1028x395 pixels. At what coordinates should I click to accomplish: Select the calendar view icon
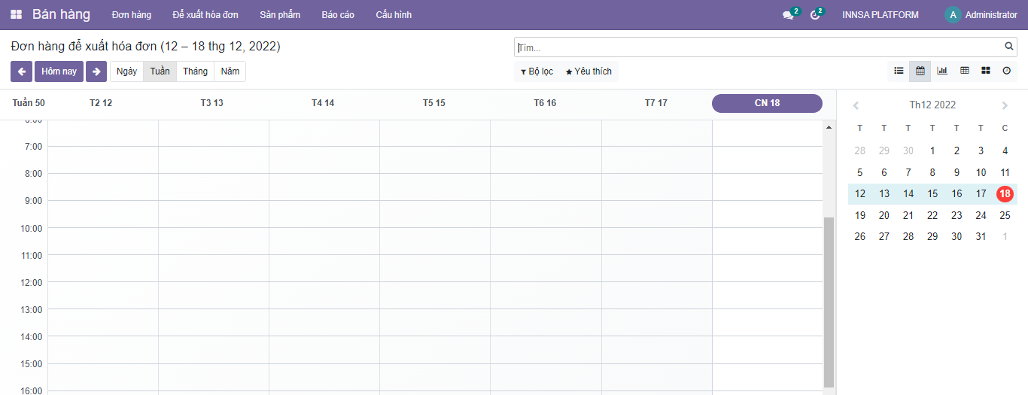tap(920, 71)
